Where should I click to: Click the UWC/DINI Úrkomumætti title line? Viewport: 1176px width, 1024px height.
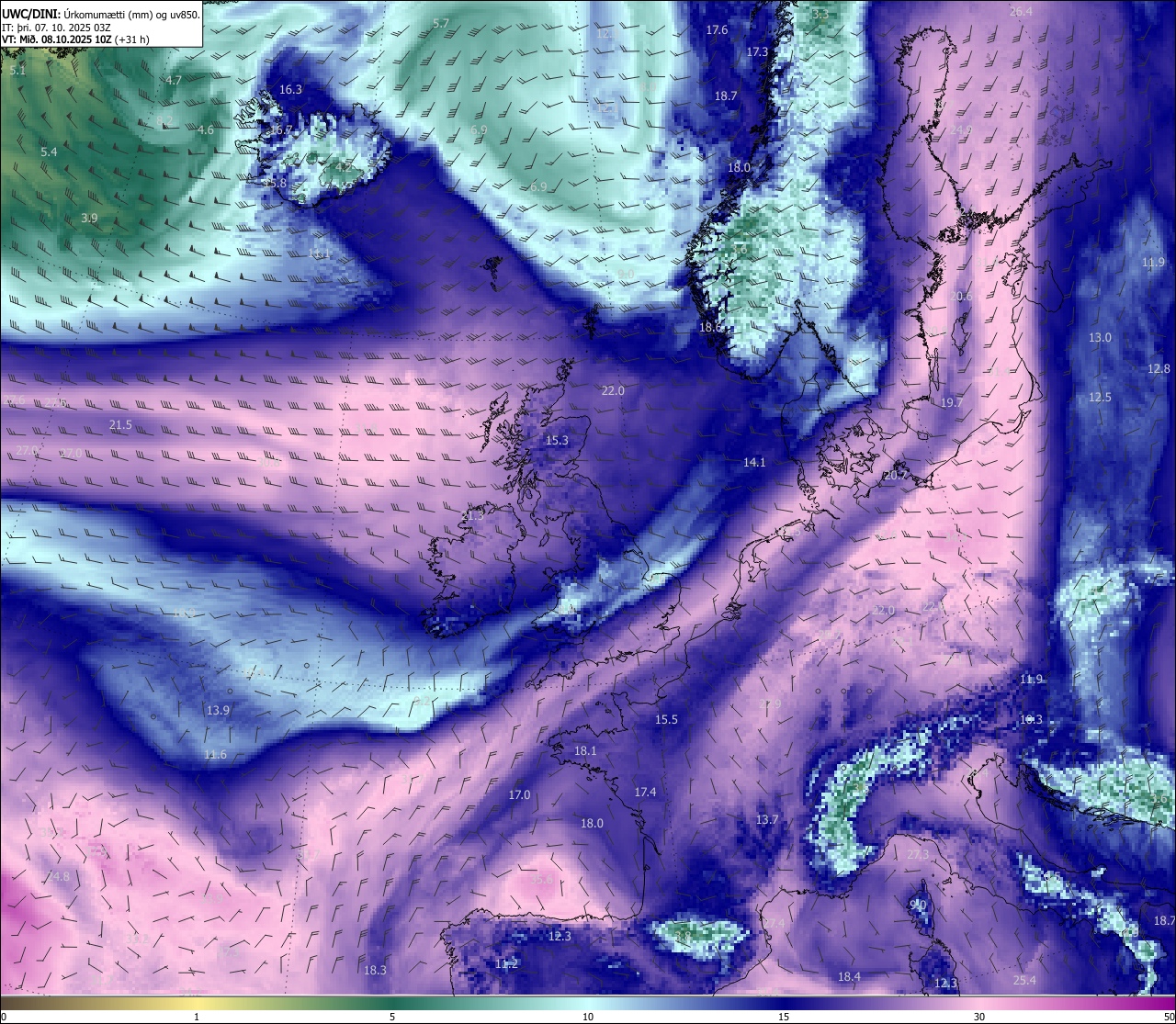[100, 13]
